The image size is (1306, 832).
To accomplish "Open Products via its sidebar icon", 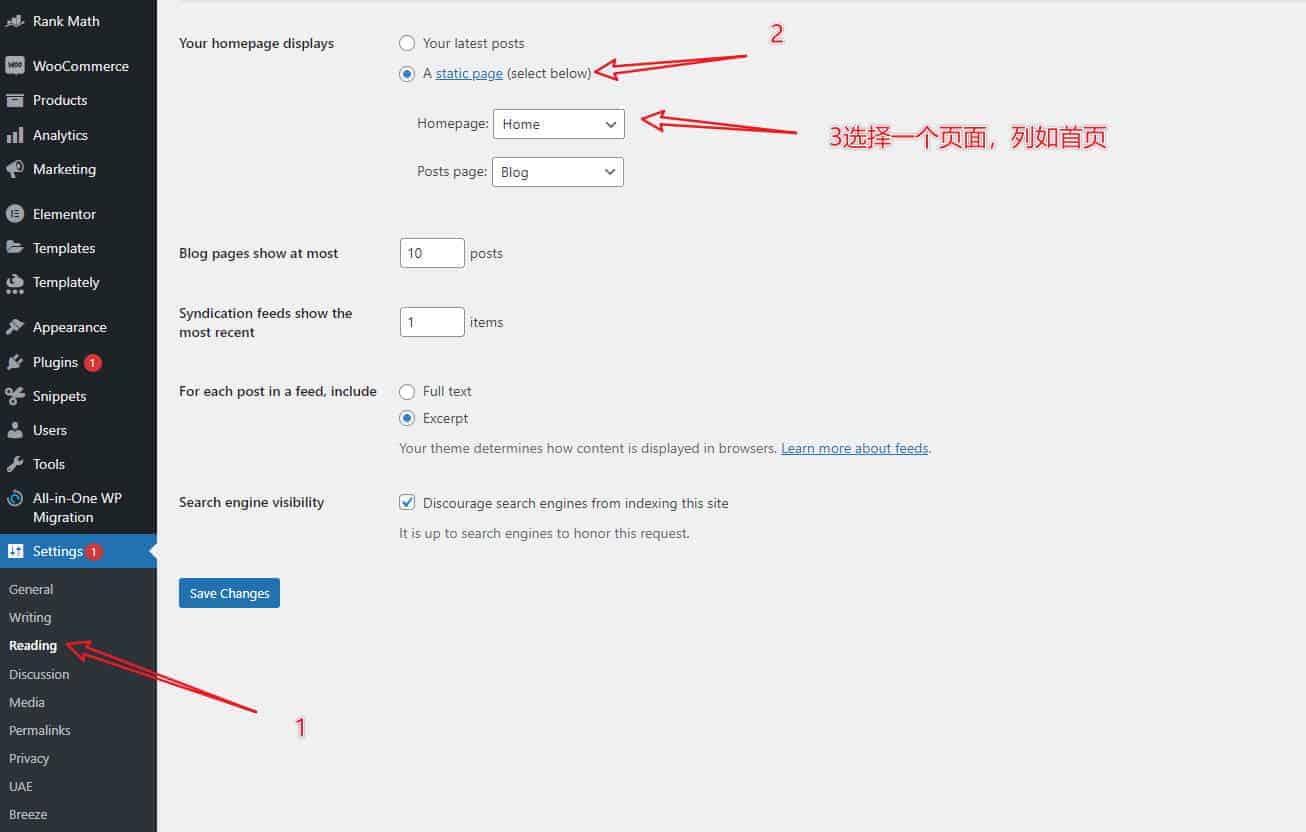I will click(x=15, y=100).
